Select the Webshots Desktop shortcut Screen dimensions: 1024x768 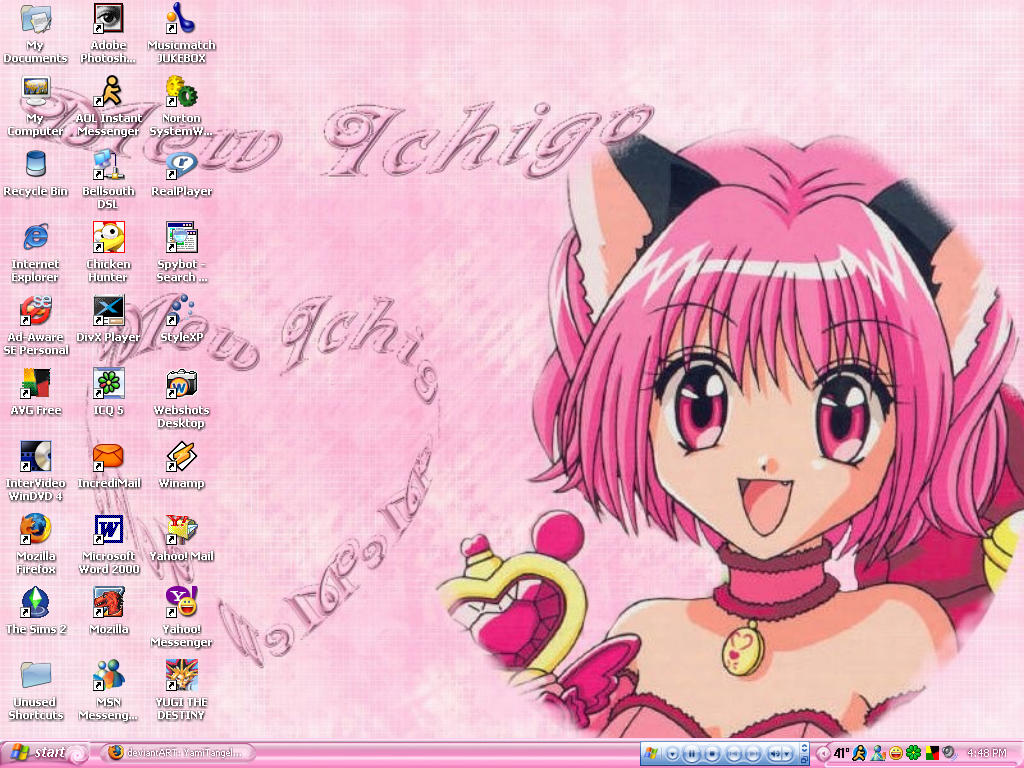click(x=182, y=398)
